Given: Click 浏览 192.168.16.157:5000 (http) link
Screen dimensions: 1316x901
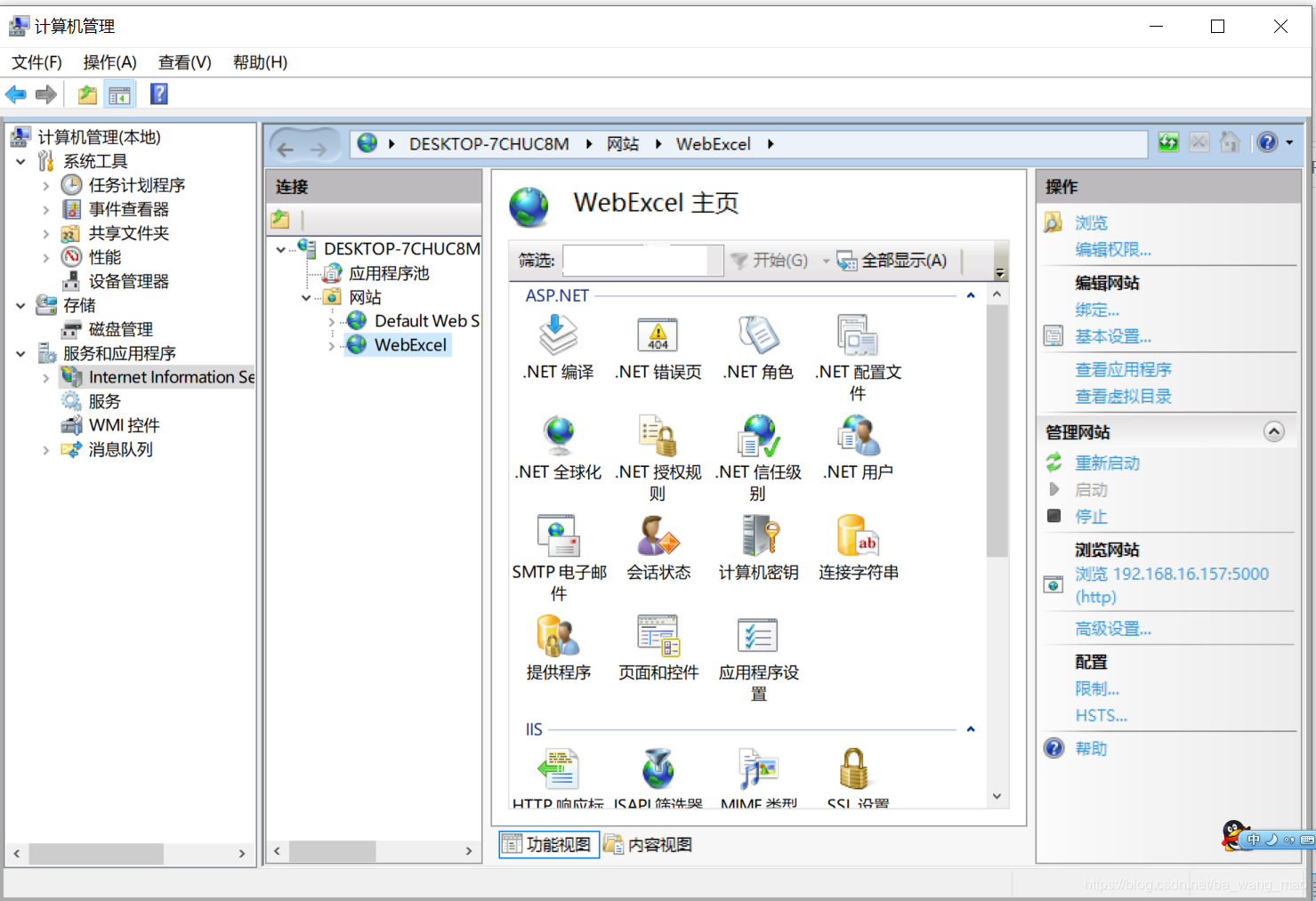Looking at the screenshot, I should [1172, 585].
